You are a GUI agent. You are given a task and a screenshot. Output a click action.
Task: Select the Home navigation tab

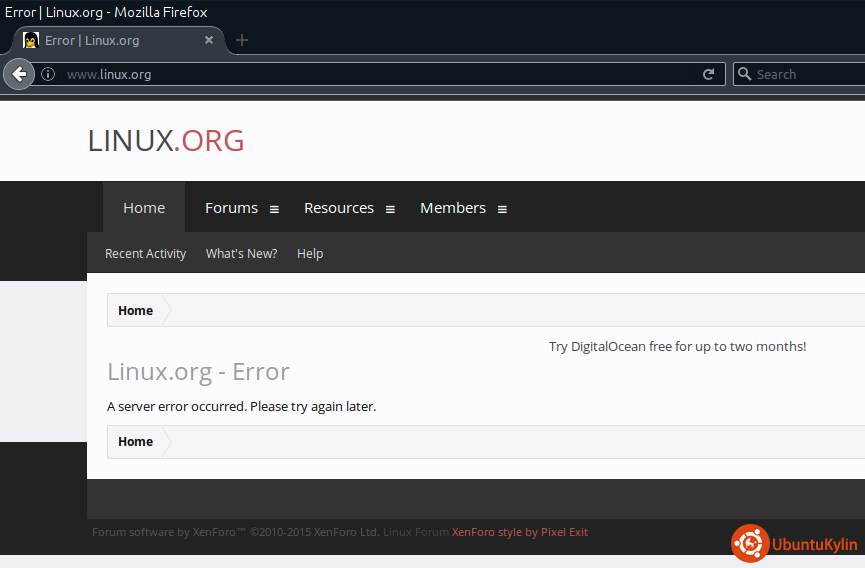(144, 208)
